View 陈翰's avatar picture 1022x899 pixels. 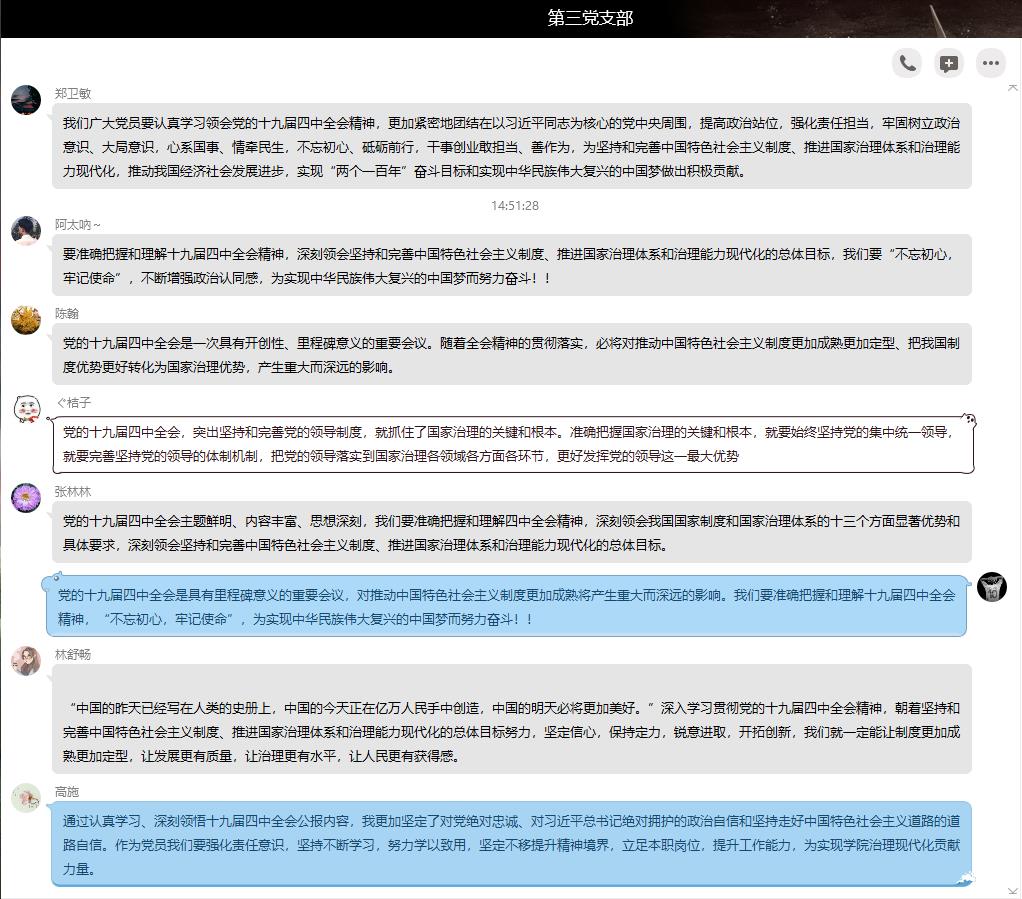pyautogui.click(x=26, y=319)
